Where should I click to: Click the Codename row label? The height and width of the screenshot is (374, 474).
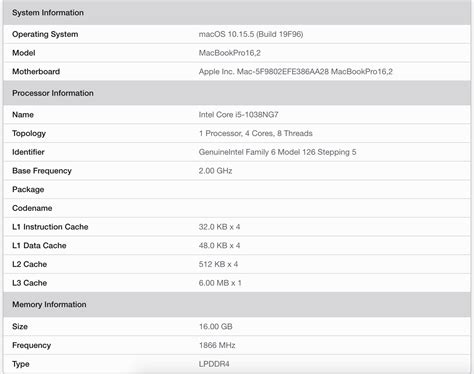[x=32, y=208]
